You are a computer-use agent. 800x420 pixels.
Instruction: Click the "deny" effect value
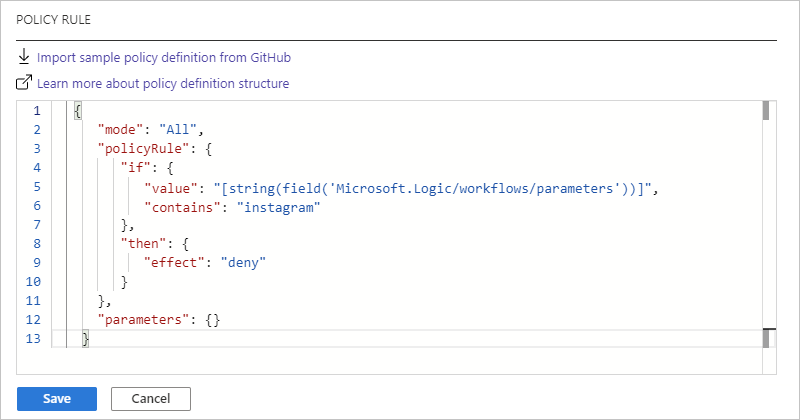tap(246, 263)
